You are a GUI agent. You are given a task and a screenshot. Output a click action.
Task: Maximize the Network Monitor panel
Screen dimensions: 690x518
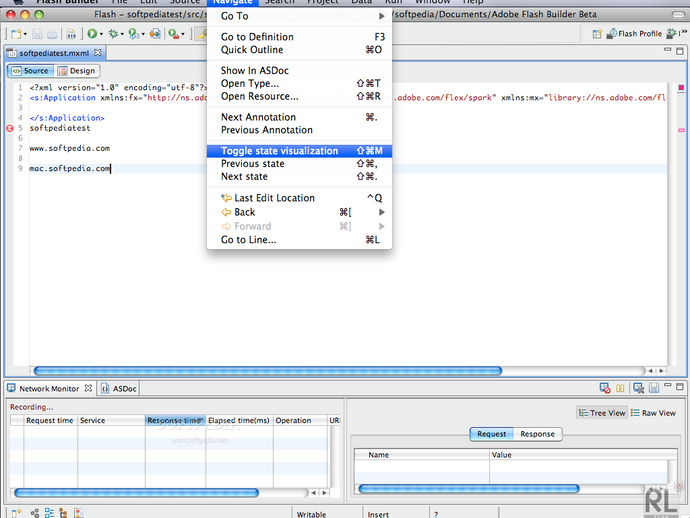pyautogui.click(x=680, y=386)
